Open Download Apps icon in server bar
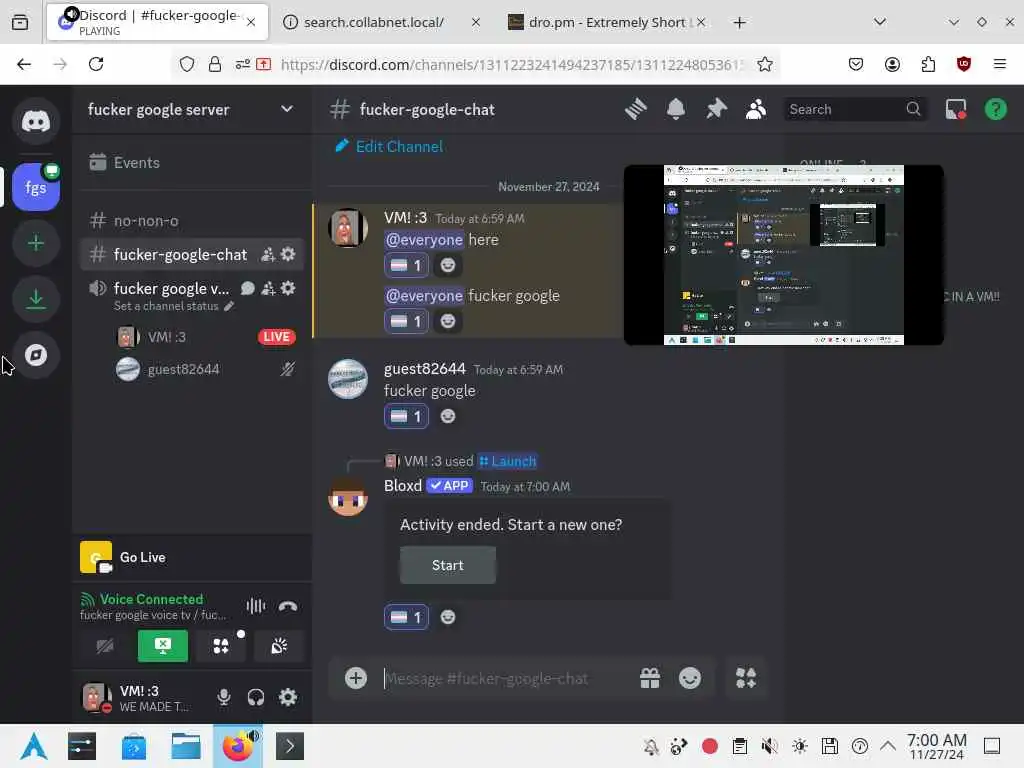The image size is (1024, 768). click(35, 299)
